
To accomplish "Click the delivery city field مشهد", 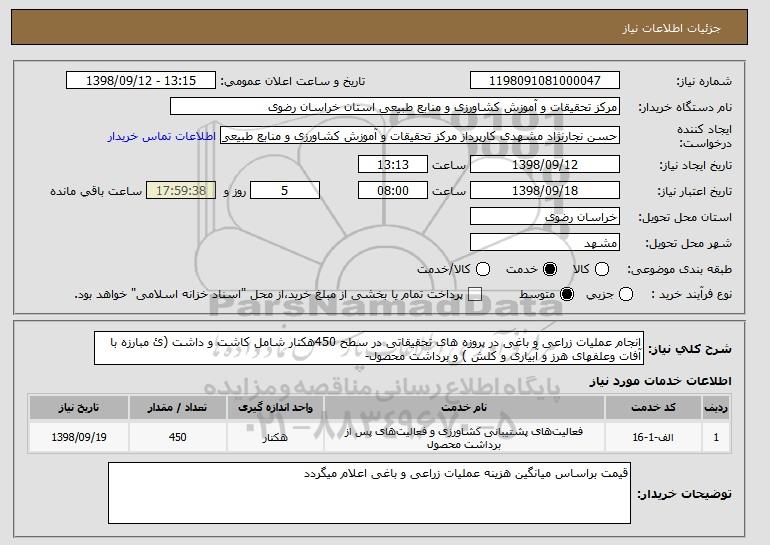I will (x=545, y=243).
